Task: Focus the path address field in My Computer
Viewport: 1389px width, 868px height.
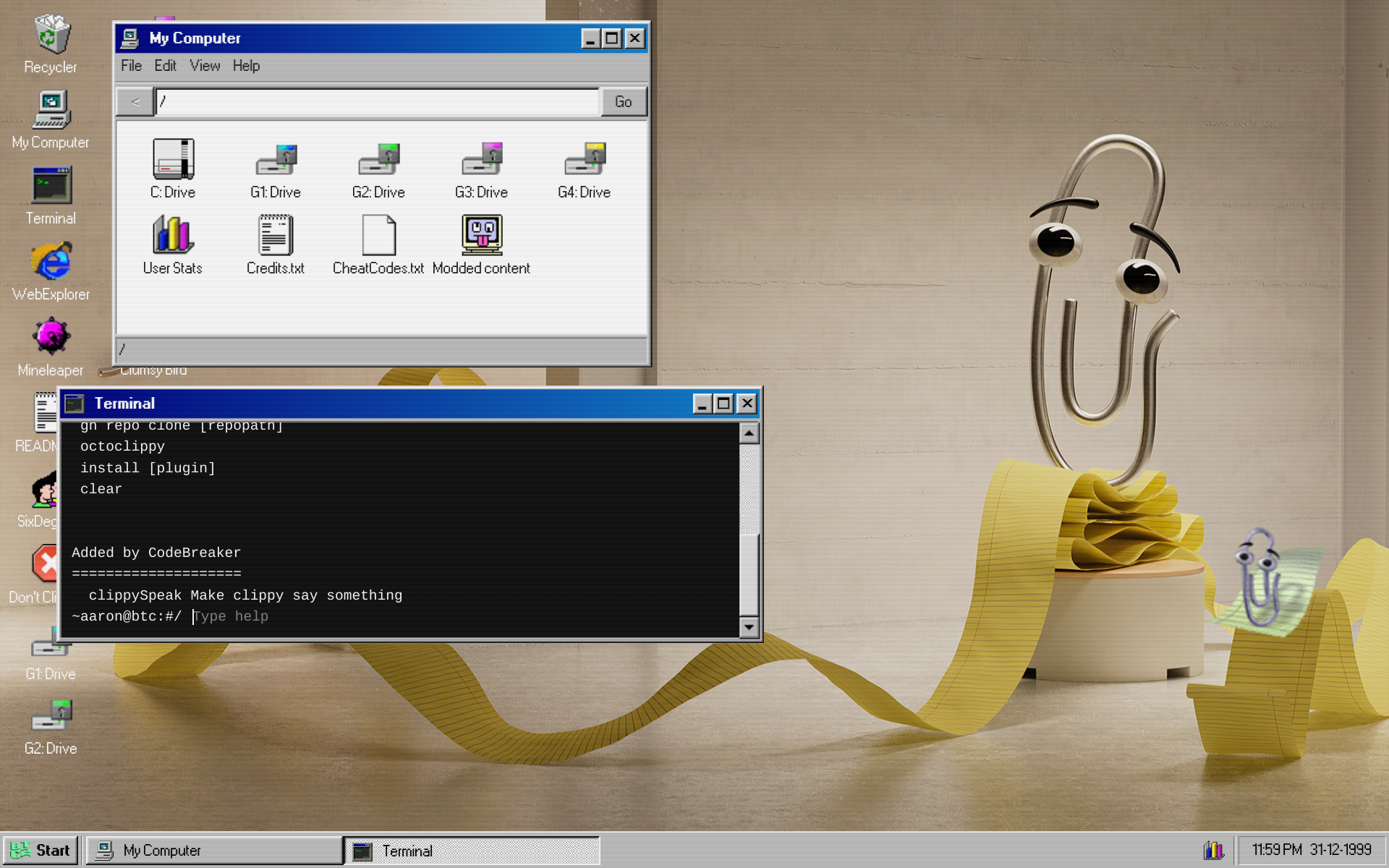Action: pos(378,102)
